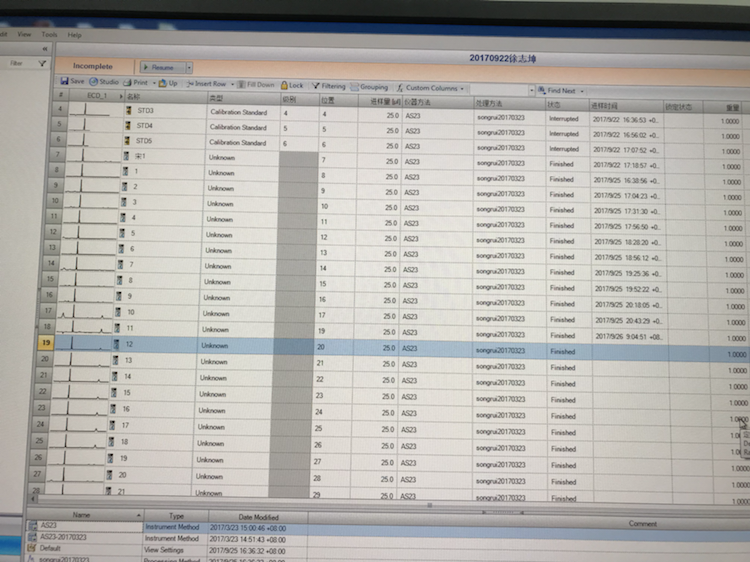The width and height of the screenshot is (750, 562).
Task: Open the search combo box dropdown arrow
Action: (x=531, y=90)
